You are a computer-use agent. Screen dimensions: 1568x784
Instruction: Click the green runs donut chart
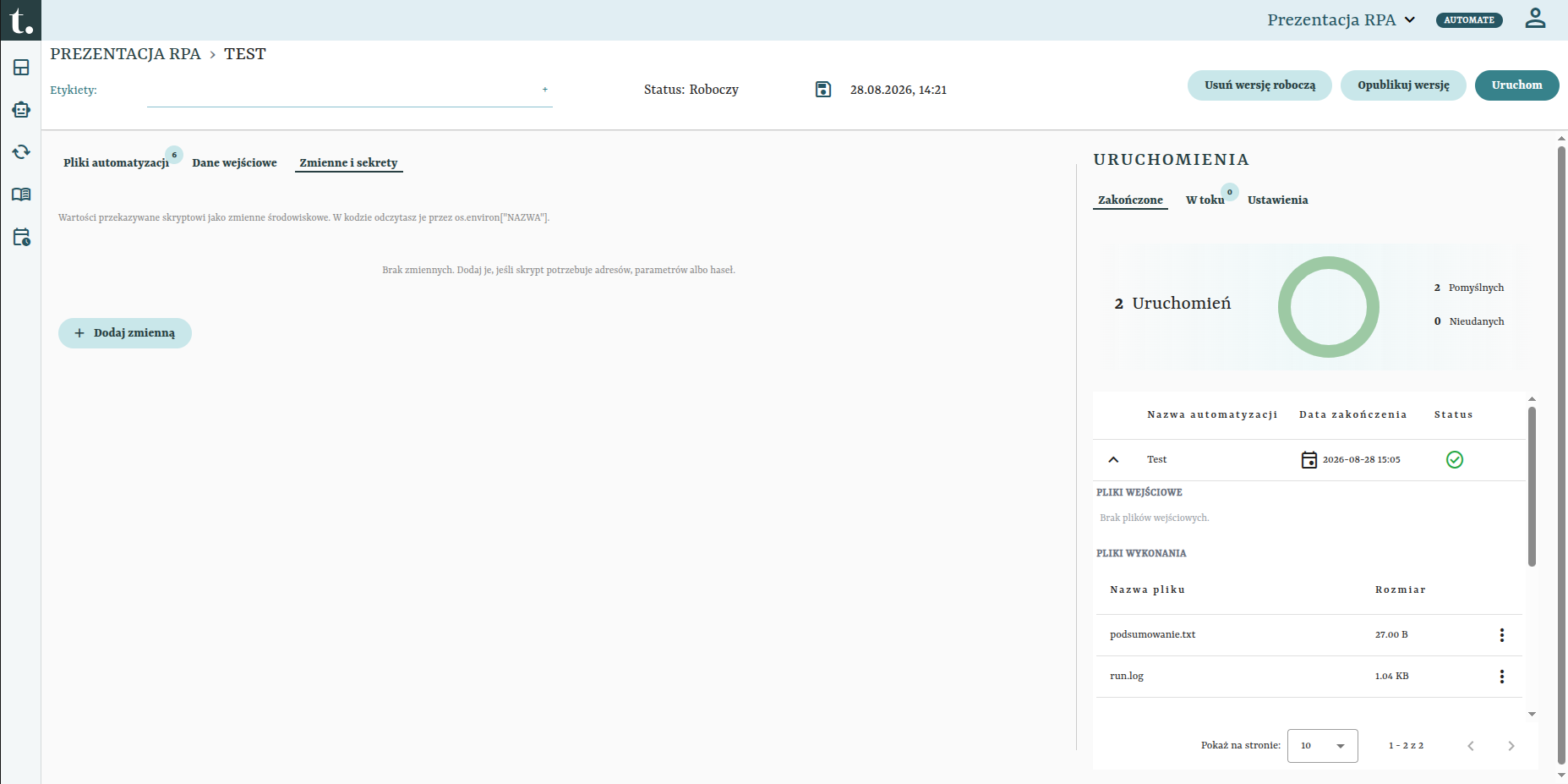tap(1329, 307)
